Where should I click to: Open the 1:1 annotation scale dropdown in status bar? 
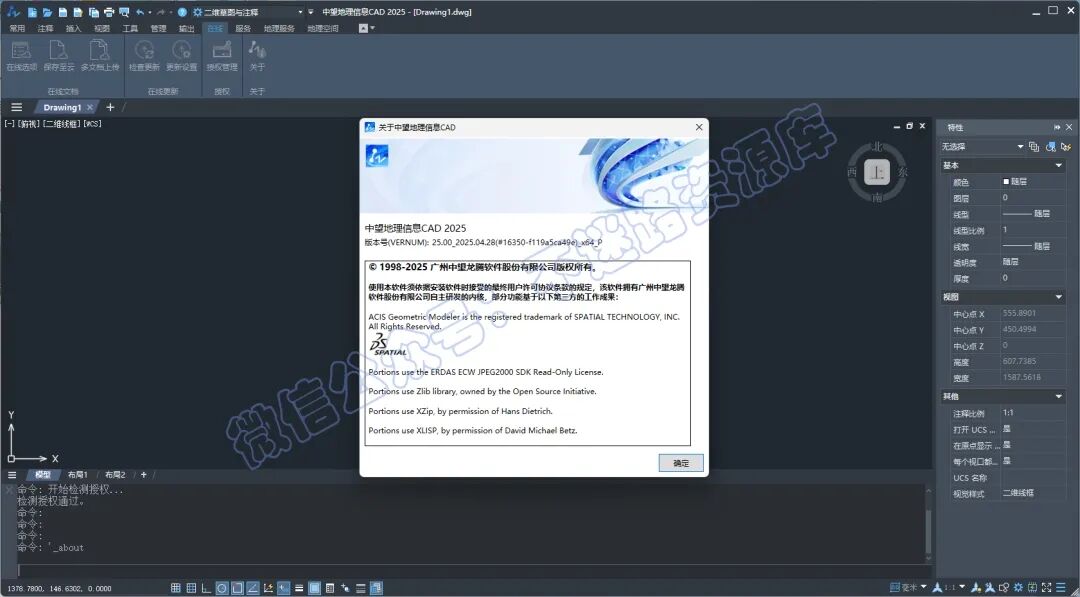962,587
